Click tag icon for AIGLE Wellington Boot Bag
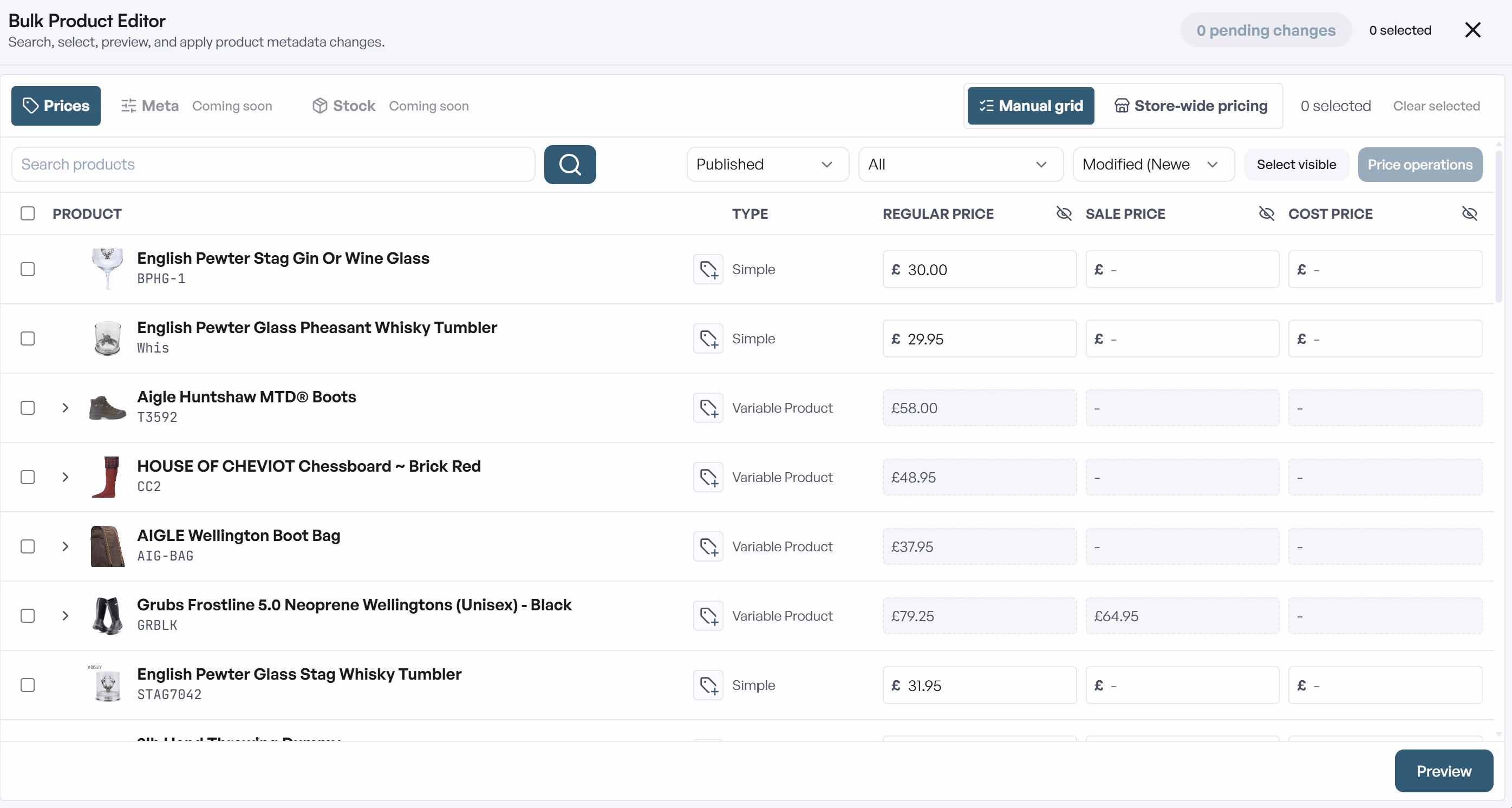The width and height of the screenshot is (1512, 808). (708, 546)
